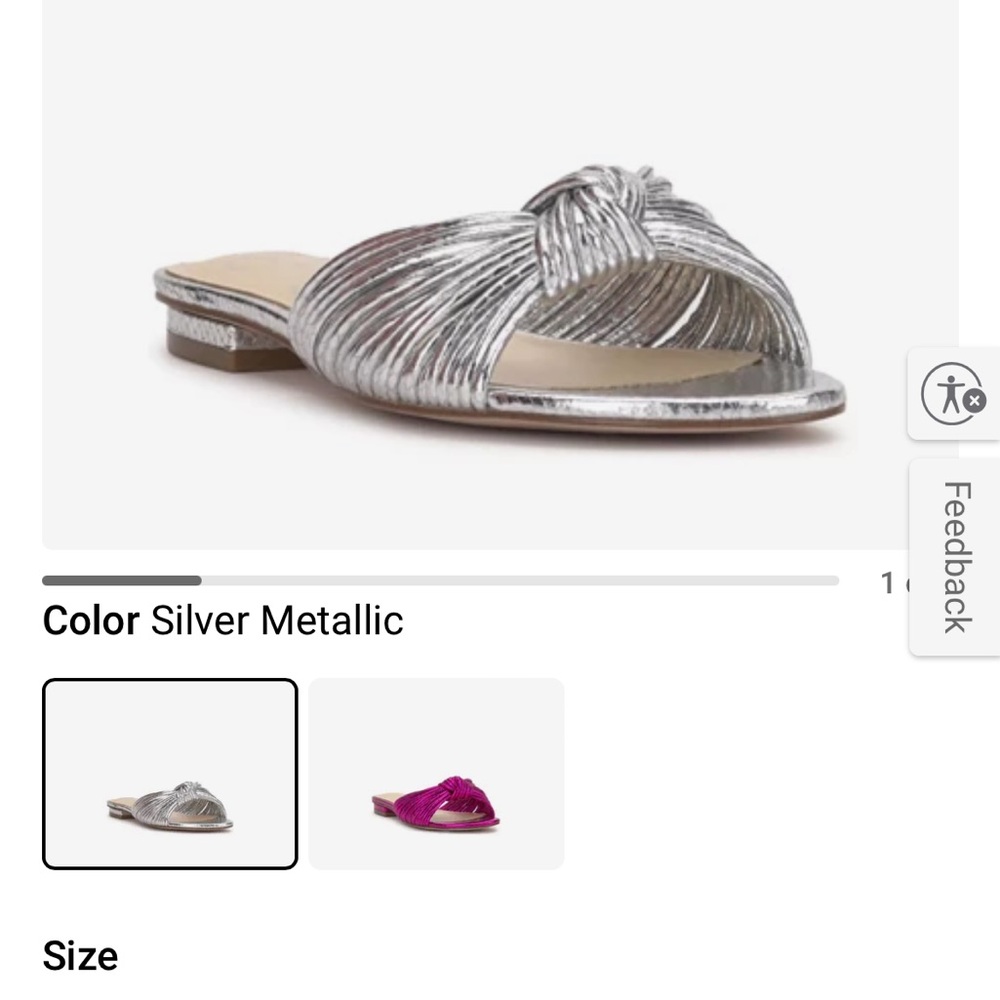Click the Color Silver Metallic label
1000x1000 pixels.
pyautogui.click(x=223, y=620)
